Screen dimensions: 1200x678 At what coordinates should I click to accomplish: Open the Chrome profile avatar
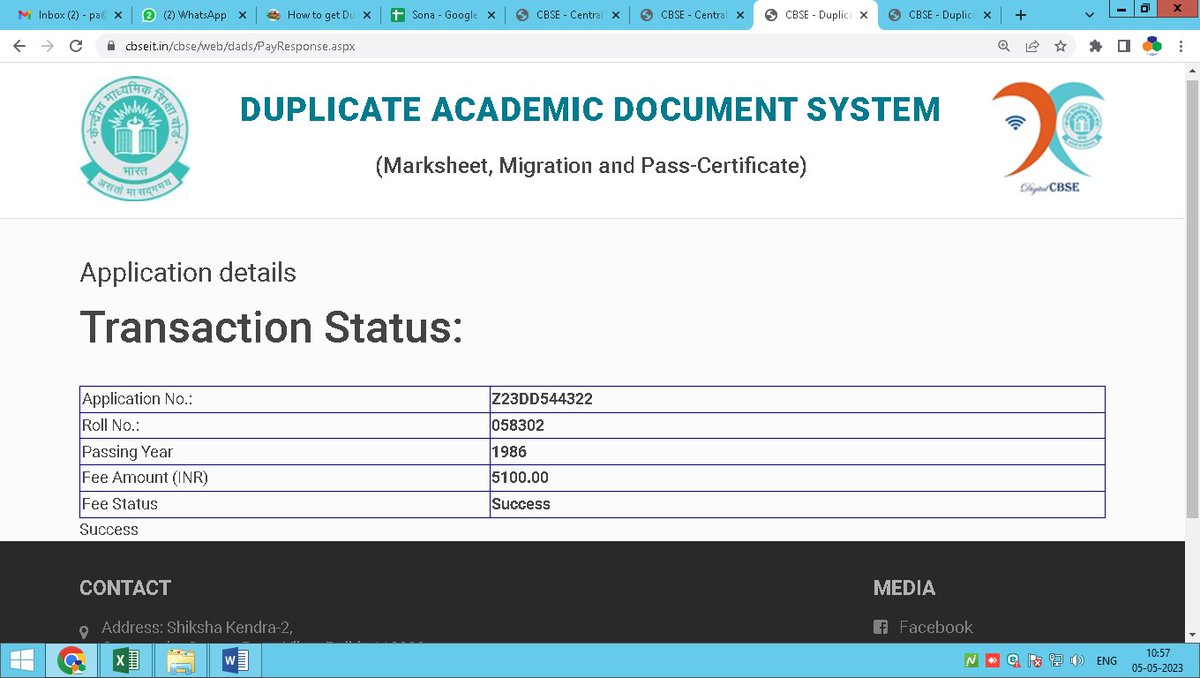(x=1152, y=46)
